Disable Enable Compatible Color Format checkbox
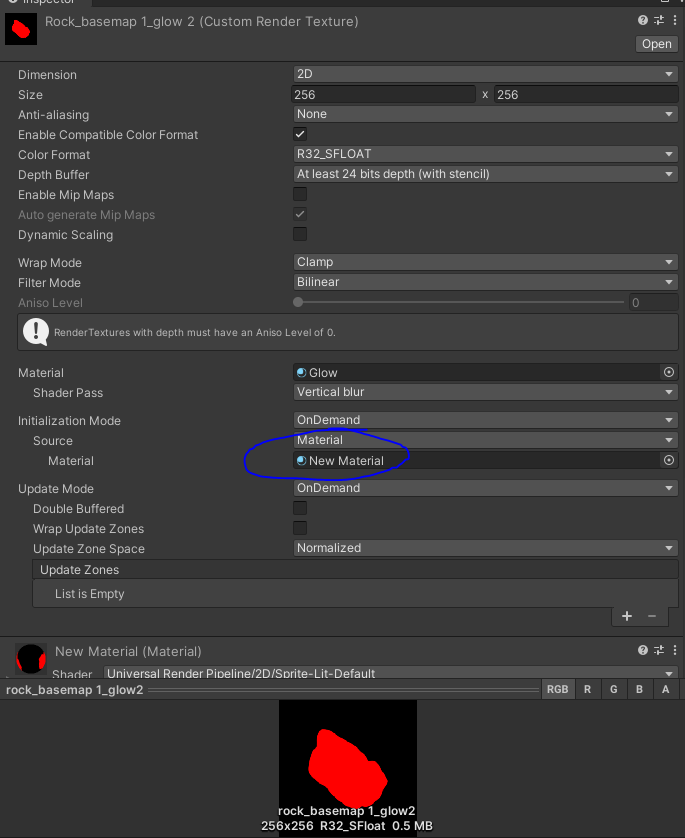Screen dimensions: 685x838 click(300, 134)
